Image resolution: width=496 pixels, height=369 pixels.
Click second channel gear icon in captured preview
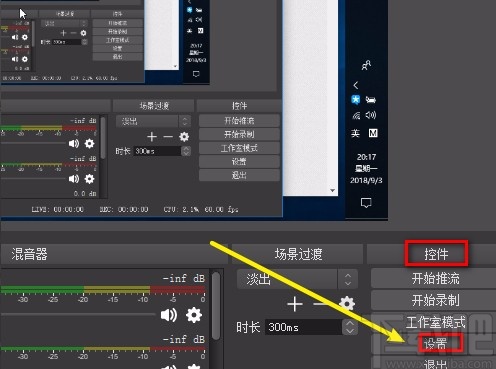pyautogui.click(x=89, y=179)
